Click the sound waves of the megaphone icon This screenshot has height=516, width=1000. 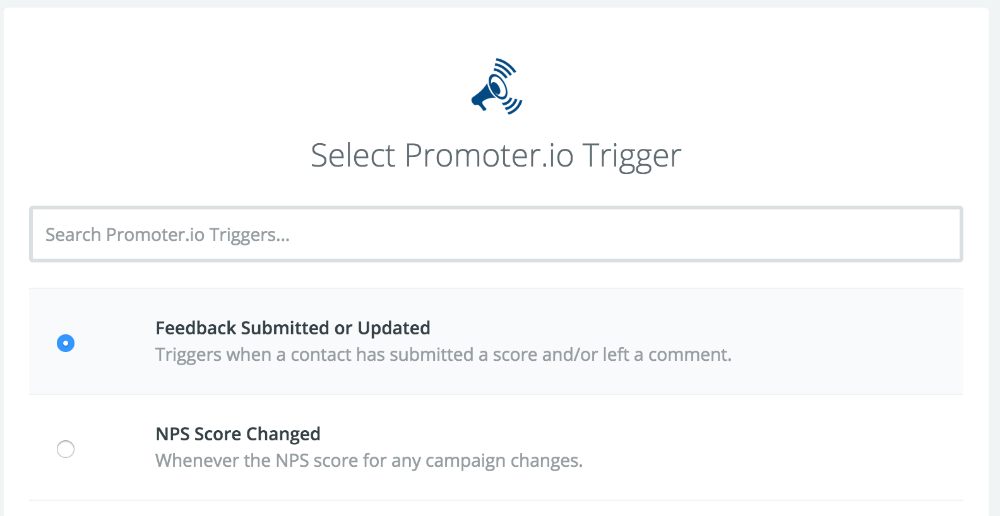(509, 79)
